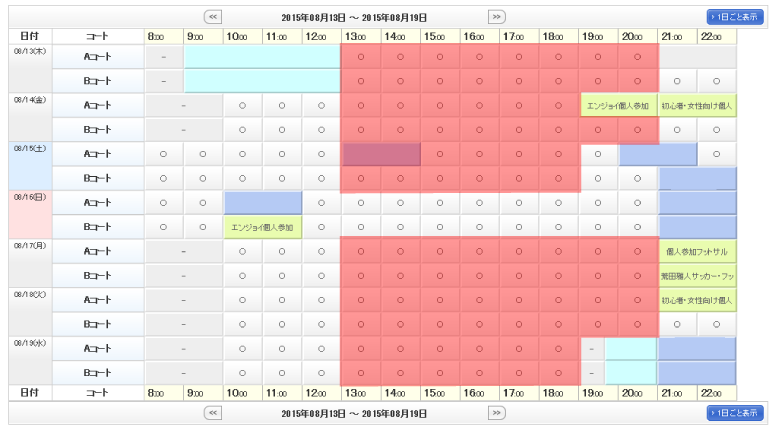Open エンジョイ個人参加 event on 08/16 Bコート
The image size is (774, 430).
pos(262,227)
